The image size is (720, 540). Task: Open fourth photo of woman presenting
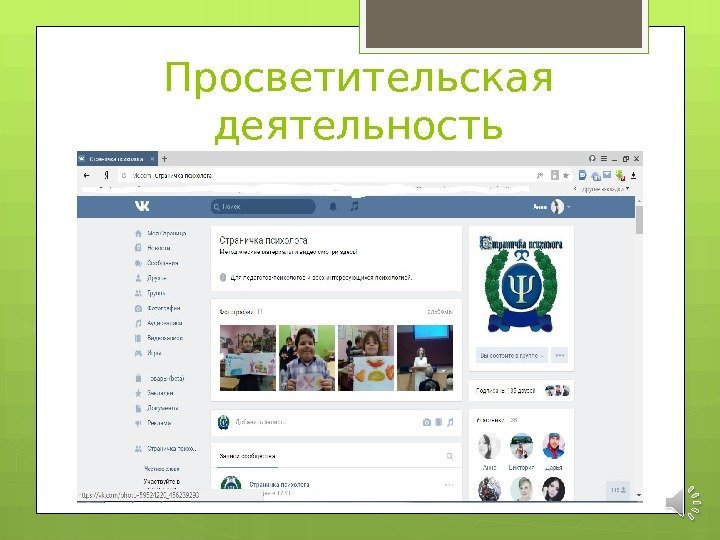[x=425, y=358]
